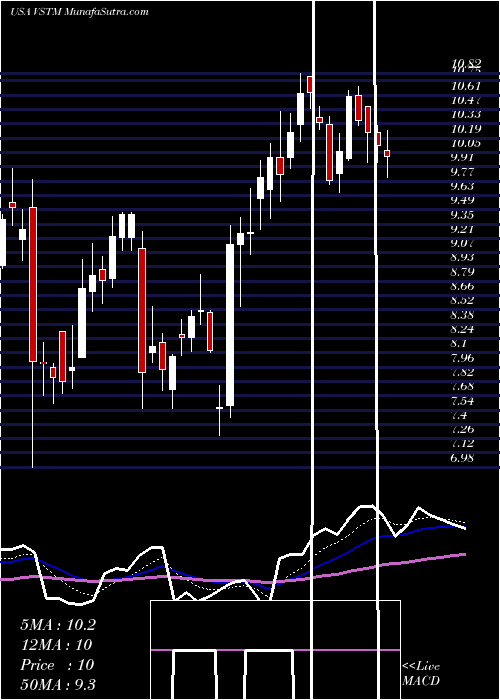Click the long red candle dropping to 7.96

[33, 284]
